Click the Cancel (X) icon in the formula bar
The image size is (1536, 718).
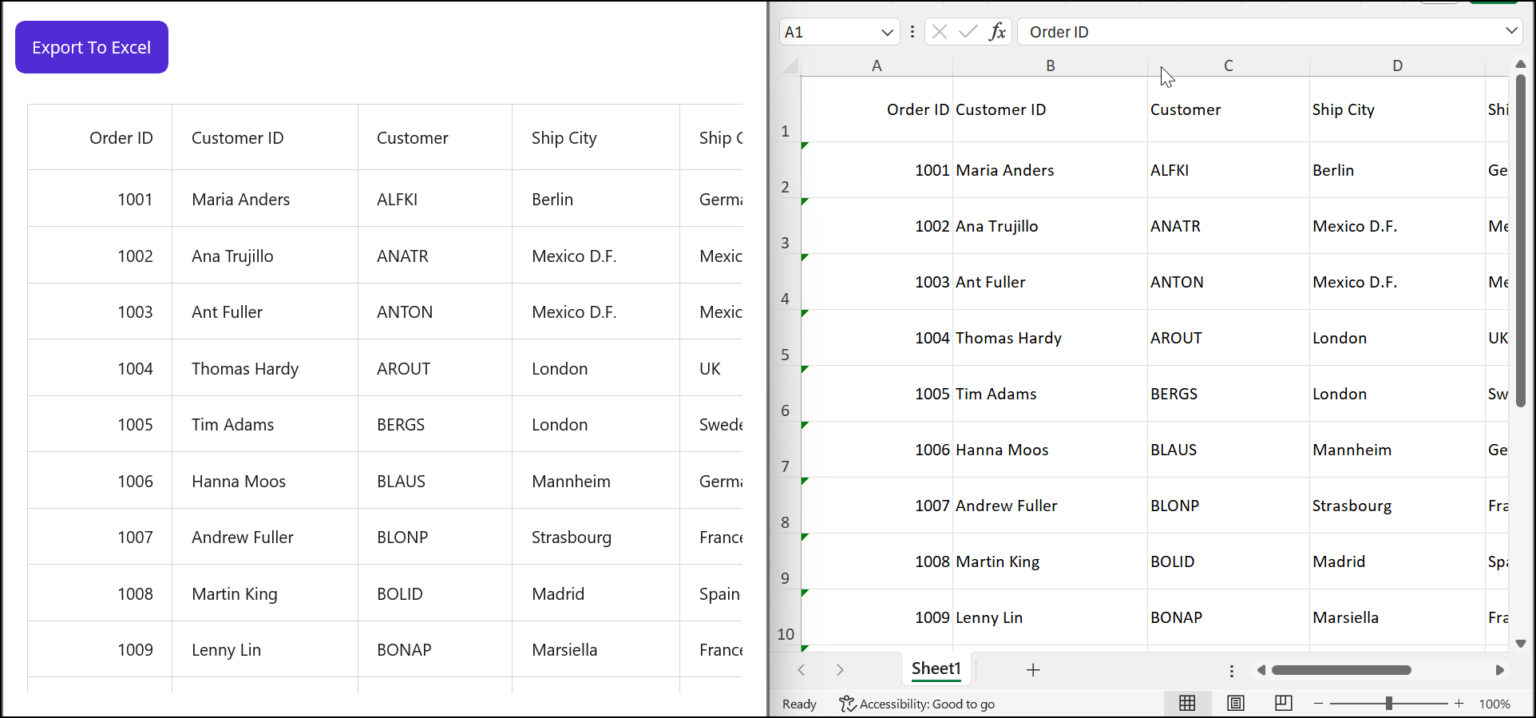click(939, 31)
